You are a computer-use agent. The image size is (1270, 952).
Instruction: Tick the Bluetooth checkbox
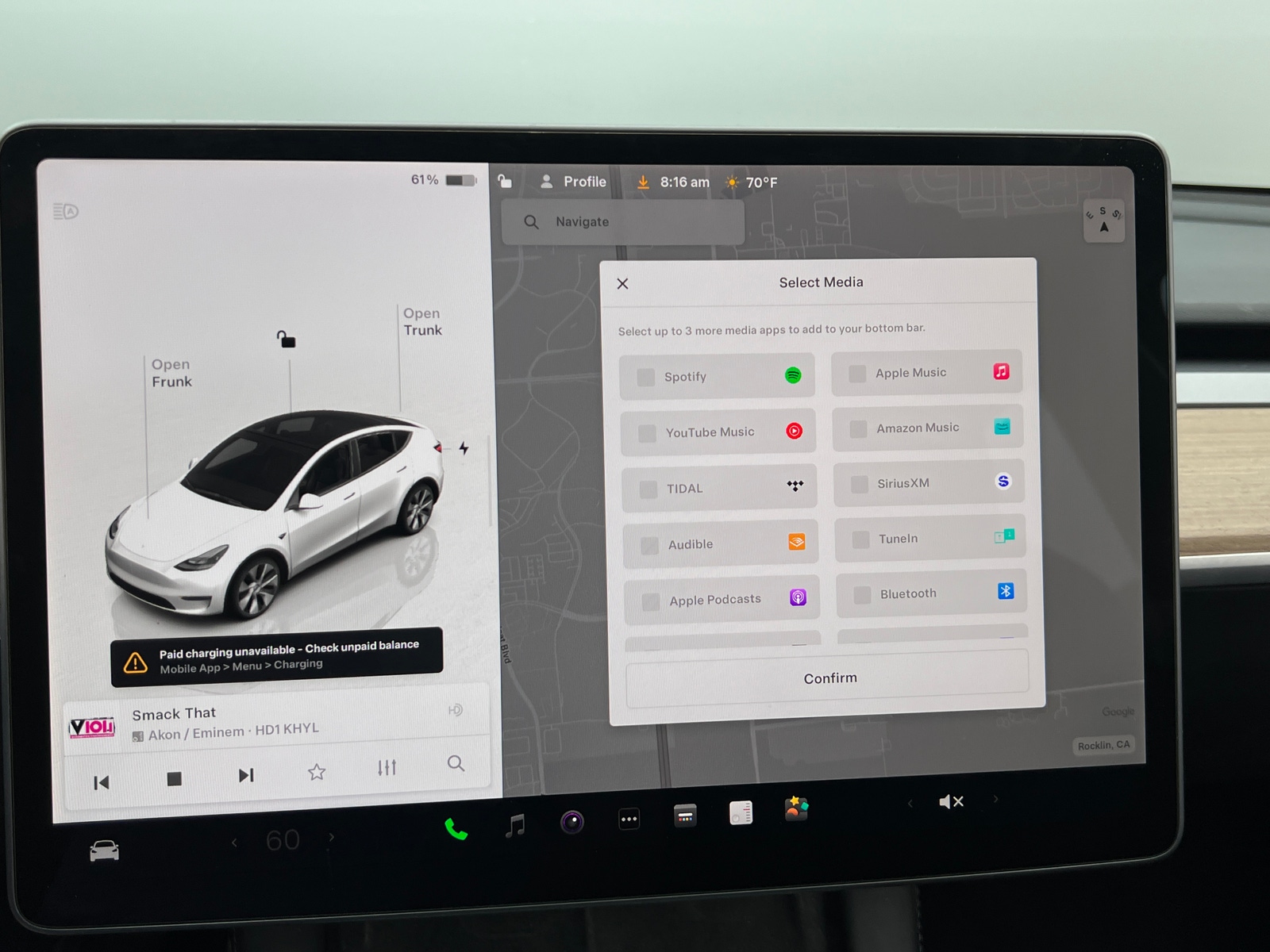pos(862,594)
